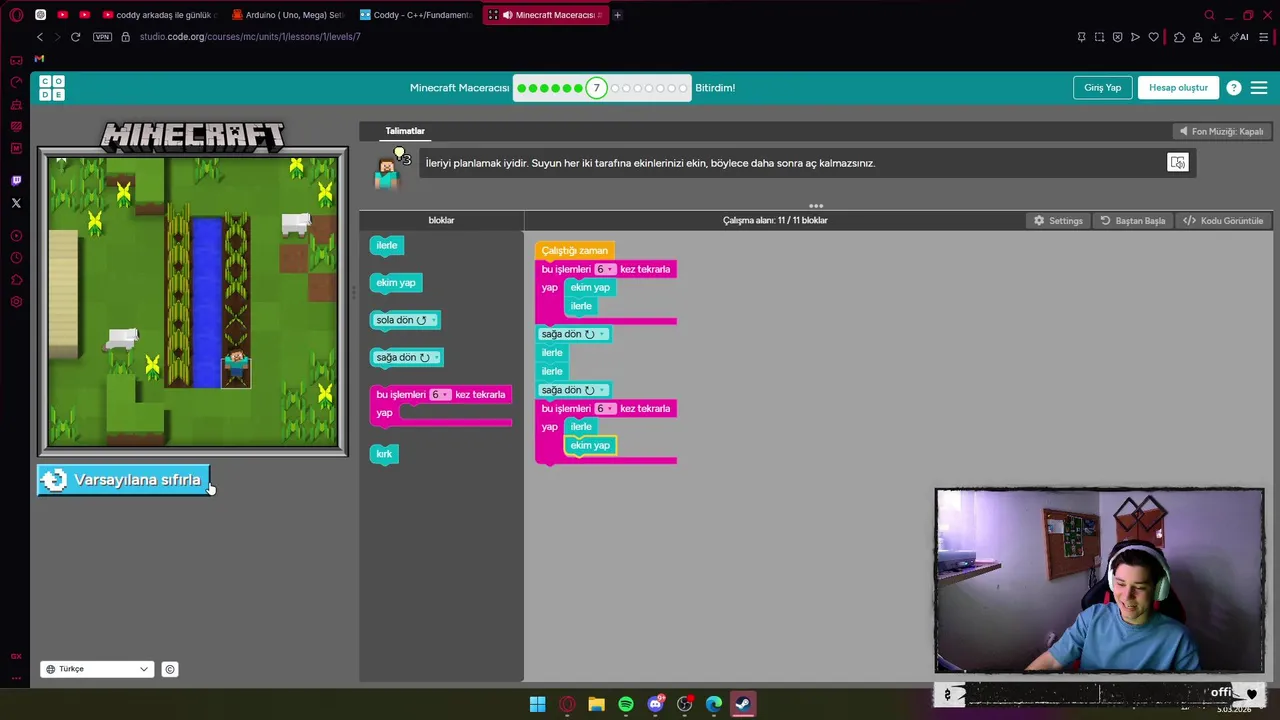1280x720 pixels.
Task: Jump to current level 7 progress bubble
Action: [596, 88]
